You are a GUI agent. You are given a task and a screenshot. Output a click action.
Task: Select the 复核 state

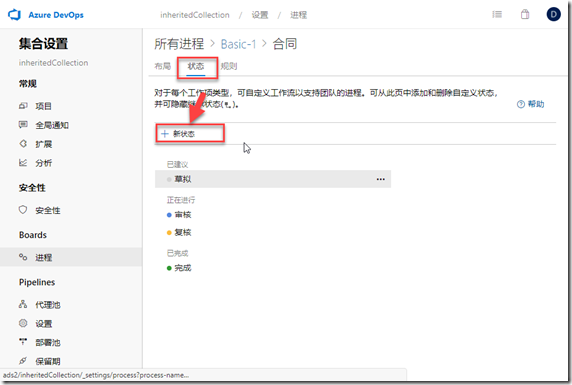click(183, 232)
